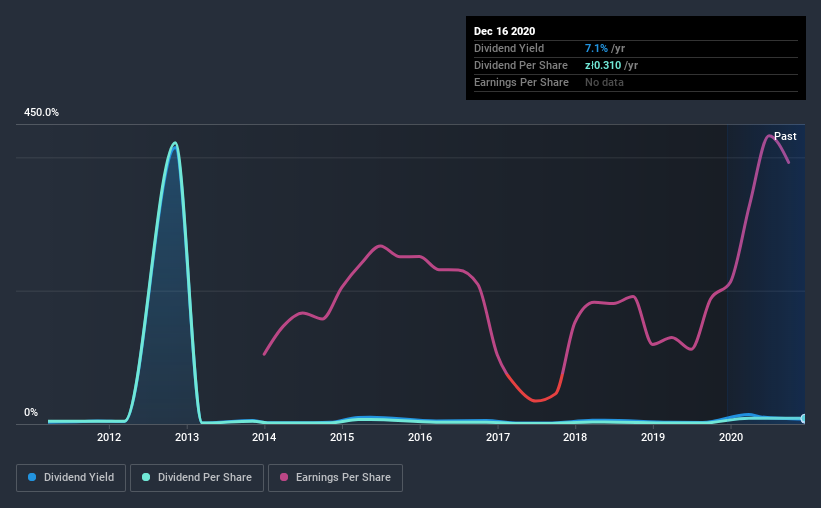Click the data point marker at chart end
The width and height of the screenshot is (821, 508).
pyautogui.click(x=803, y=418)
